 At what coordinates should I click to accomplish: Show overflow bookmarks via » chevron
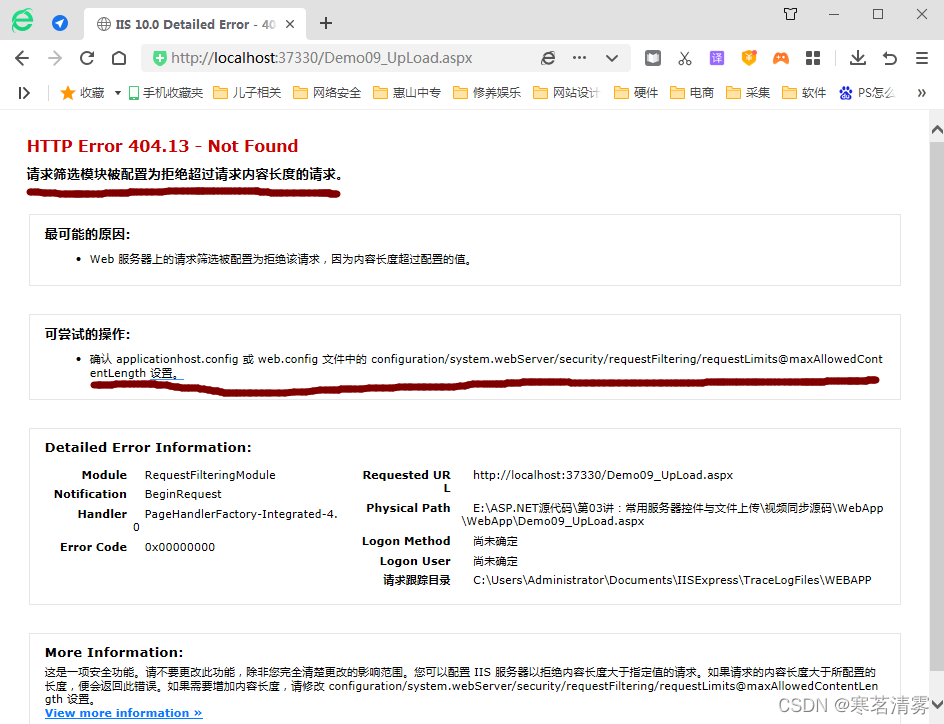(x=921, y=92)
